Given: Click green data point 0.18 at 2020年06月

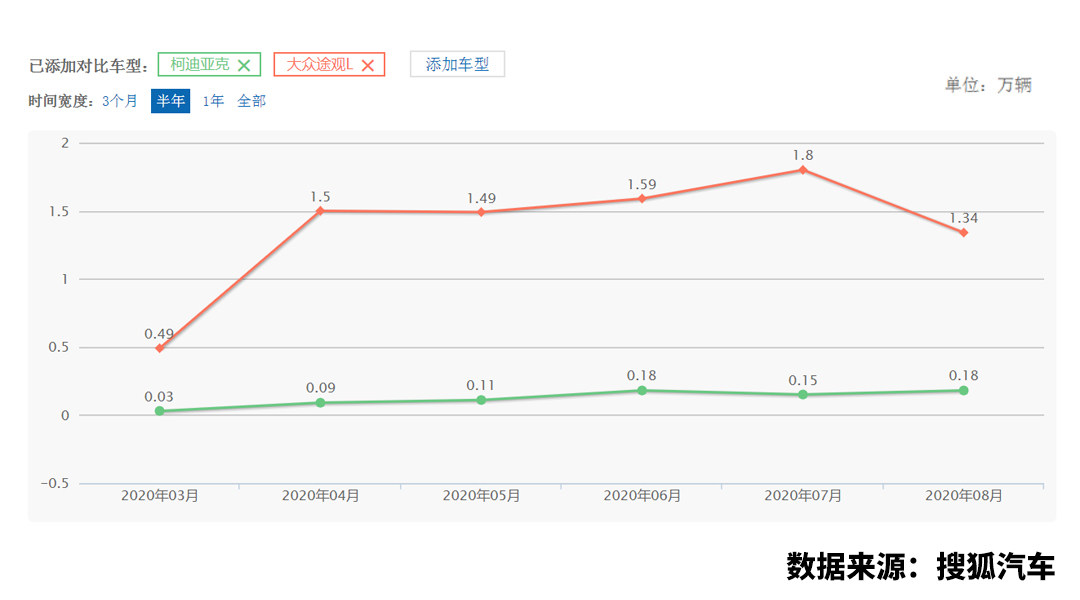Looking at the screenshot, I should [642, 390].
